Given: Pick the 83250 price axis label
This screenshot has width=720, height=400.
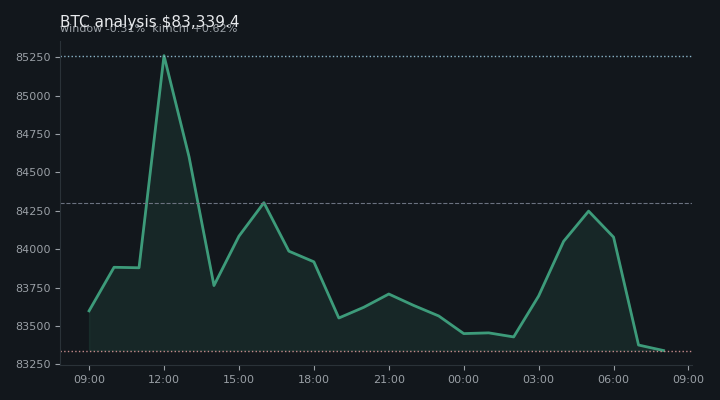Looking at the screenshot, I should point(33,365).
